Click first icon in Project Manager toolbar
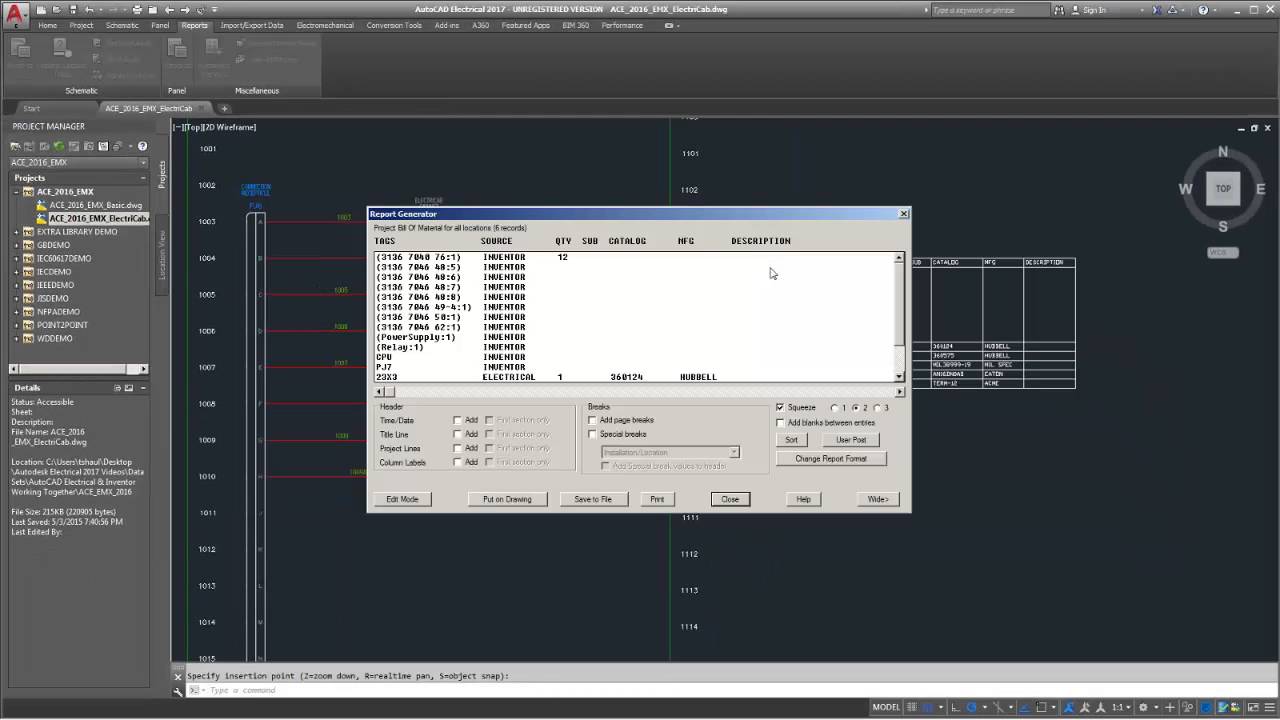Viewport: 1280px width, 720px height. point(16,147)
